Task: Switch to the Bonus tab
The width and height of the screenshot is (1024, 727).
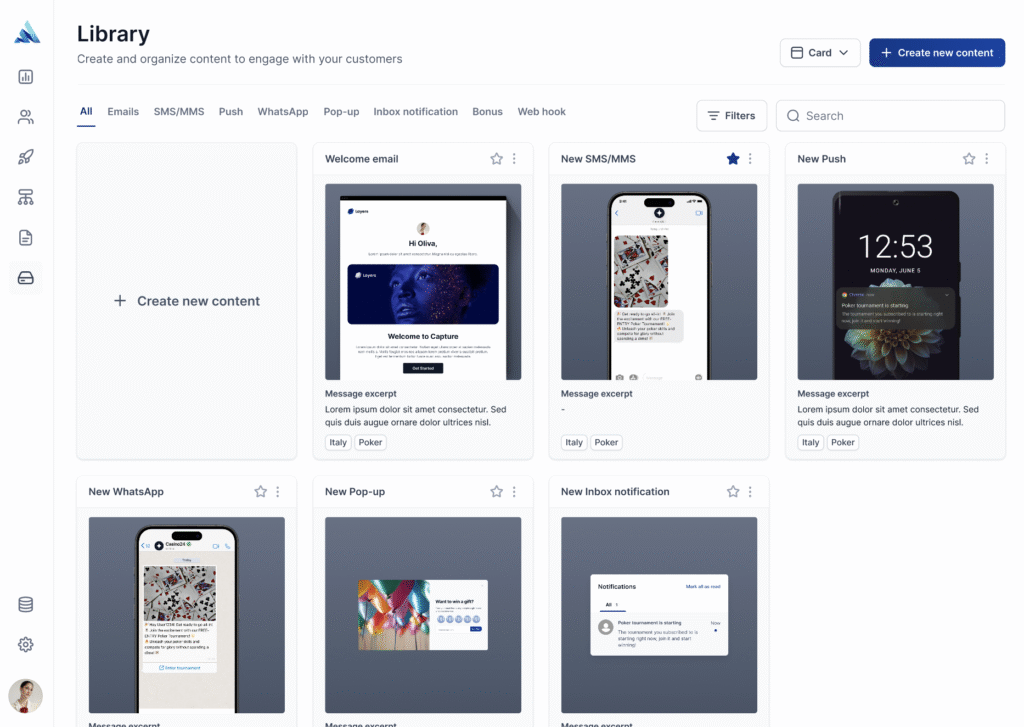Action: tap(488, 112)
